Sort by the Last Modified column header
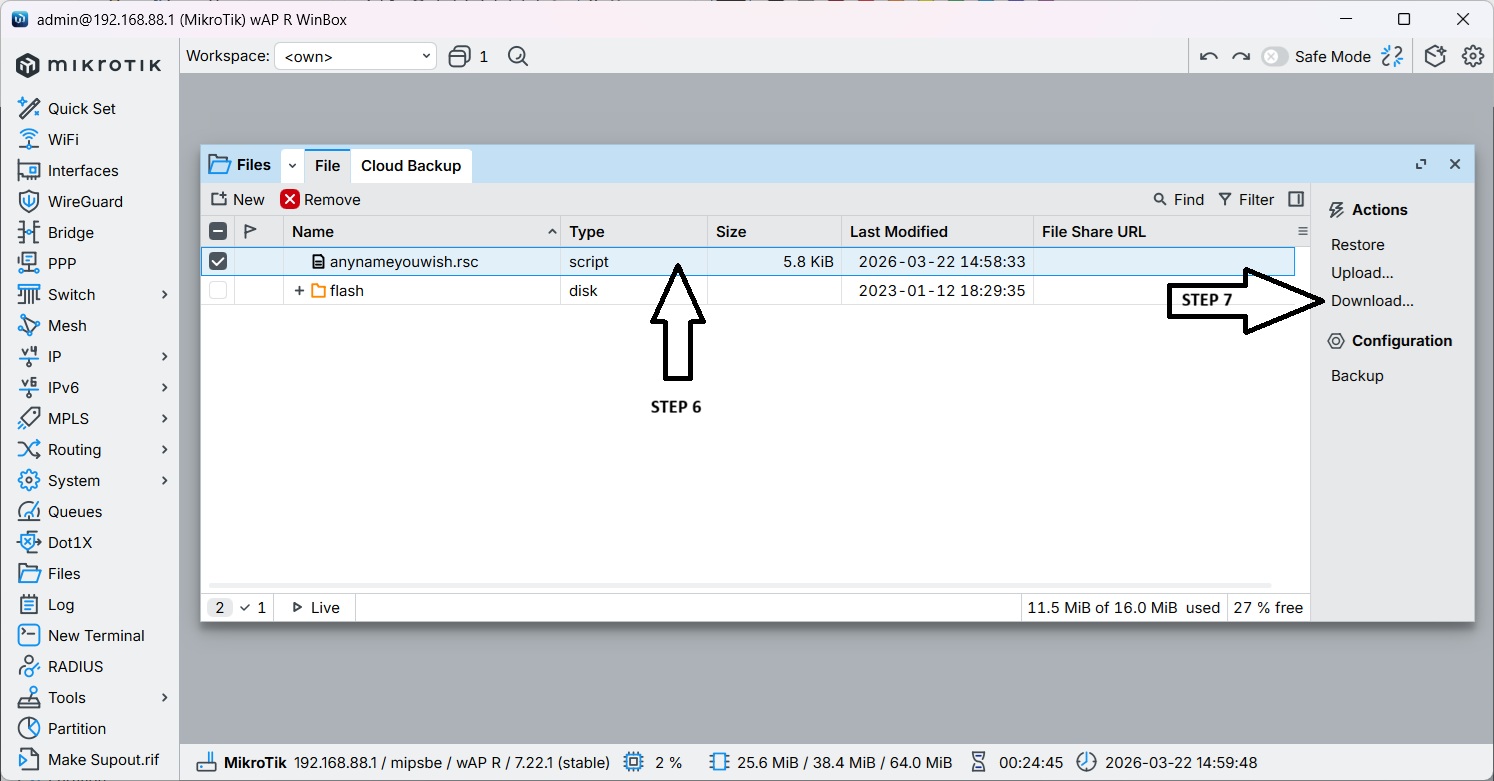Viewport: 1494px width, 781px height. pos(937,231)
